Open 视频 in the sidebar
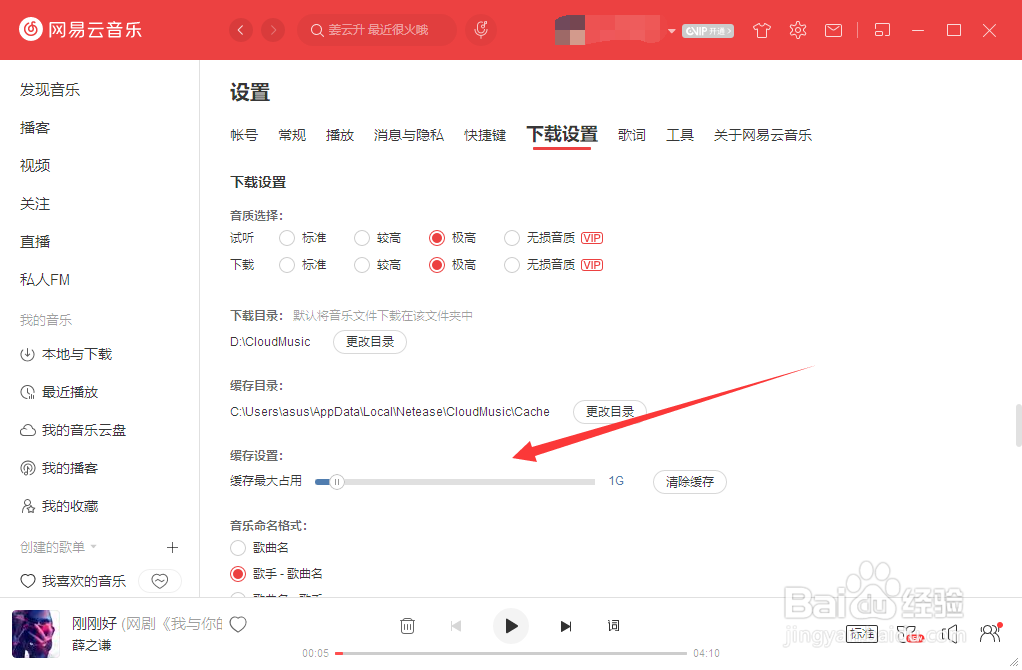Viewport: 1022px width, 670px height. [x=35, y=166]
